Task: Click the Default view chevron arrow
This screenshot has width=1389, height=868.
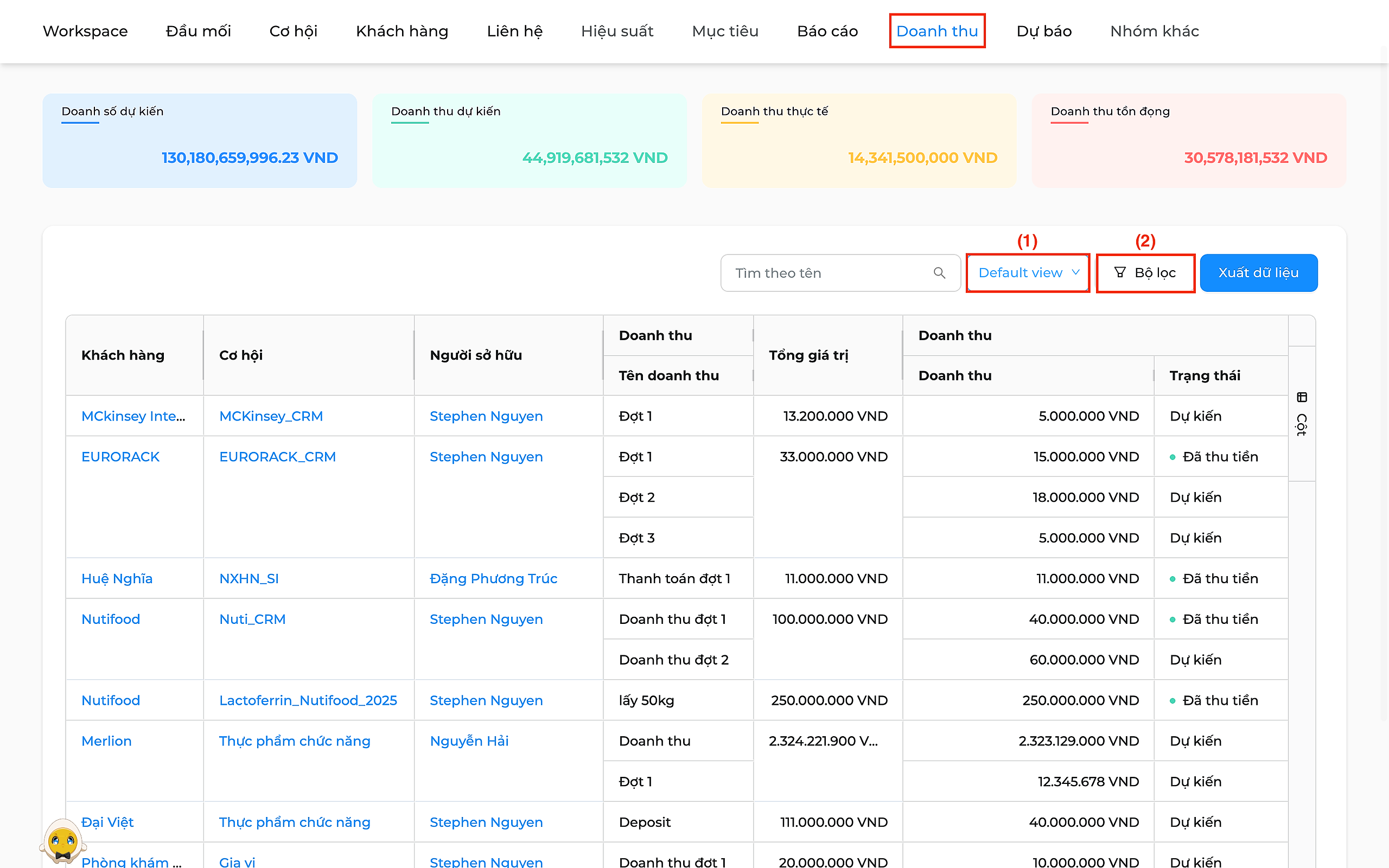Action: coord(1075,272)
